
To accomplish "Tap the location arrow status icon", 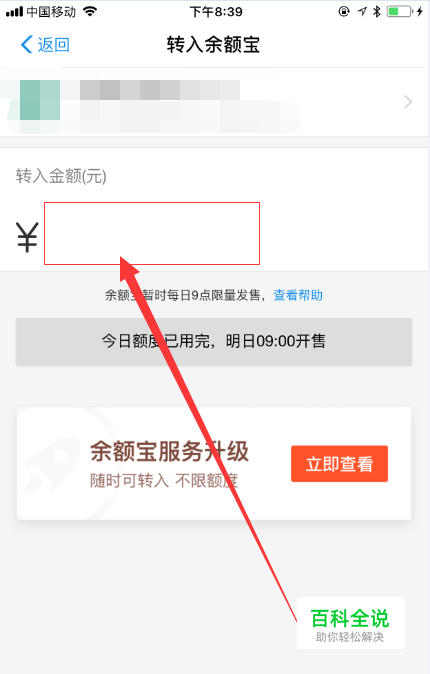I will 362,12.
